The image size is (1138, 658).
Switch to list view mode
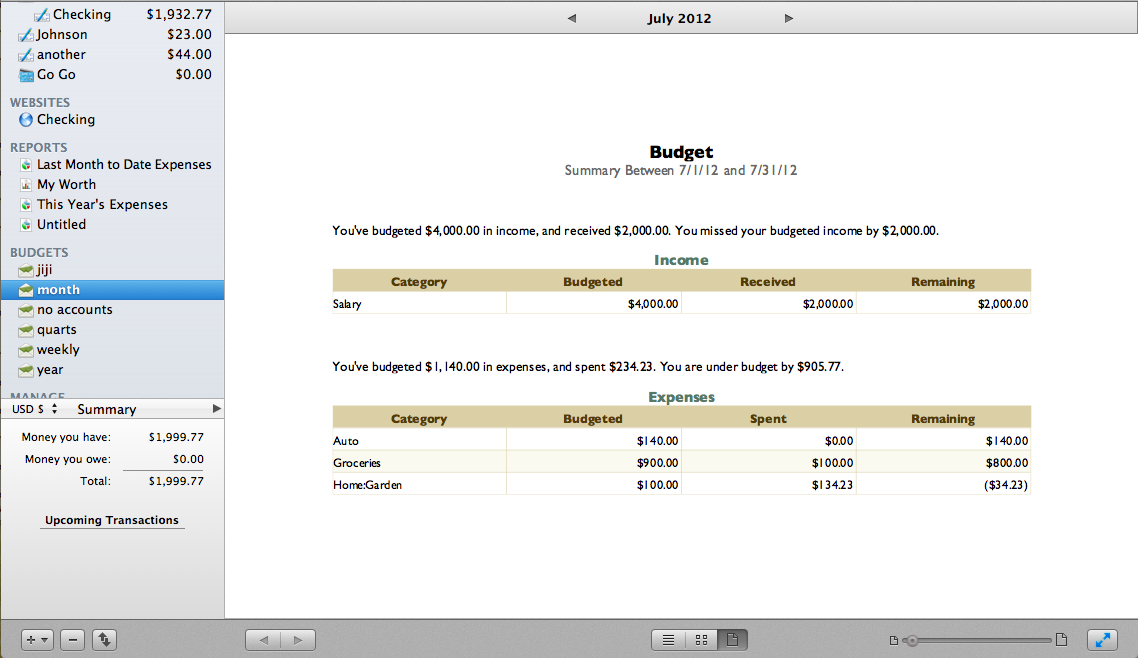668,640
